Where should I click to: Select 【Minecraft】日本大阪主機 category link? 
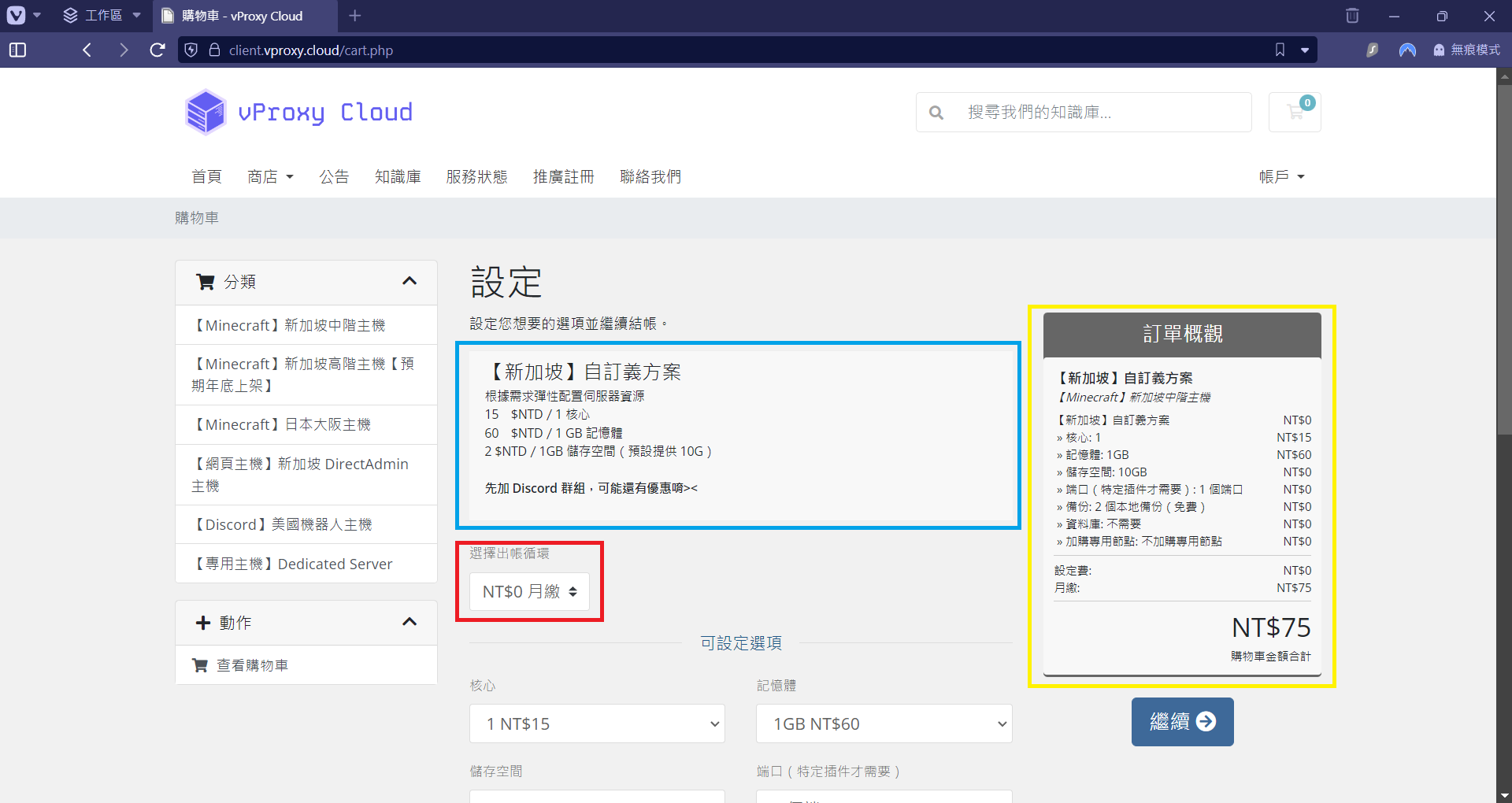281,425
